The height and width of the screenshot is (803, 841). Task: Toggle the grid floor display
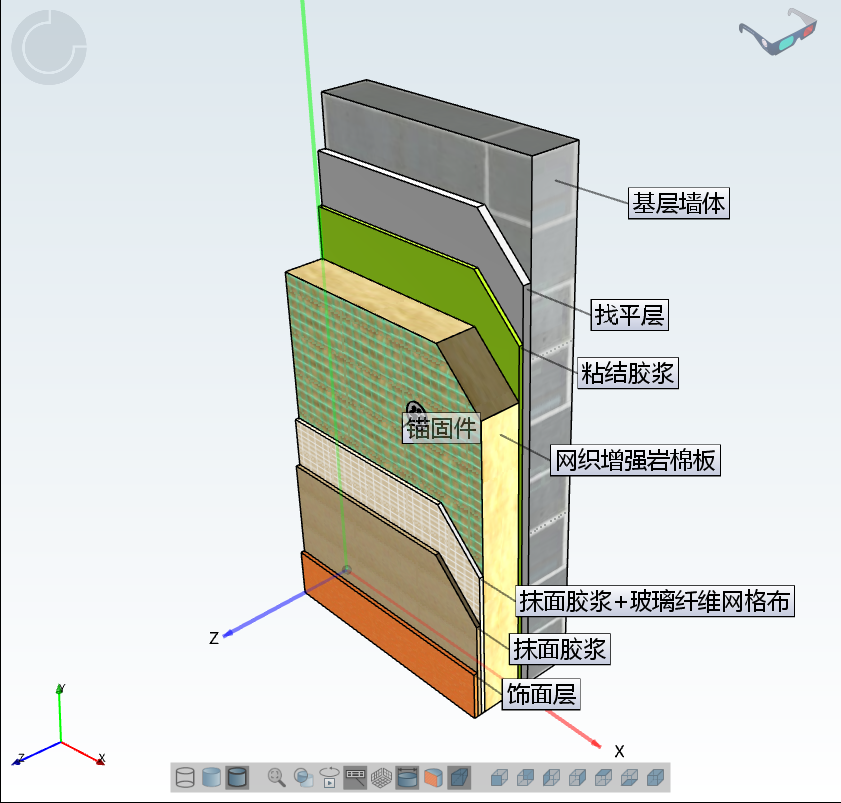click(381, 777)
